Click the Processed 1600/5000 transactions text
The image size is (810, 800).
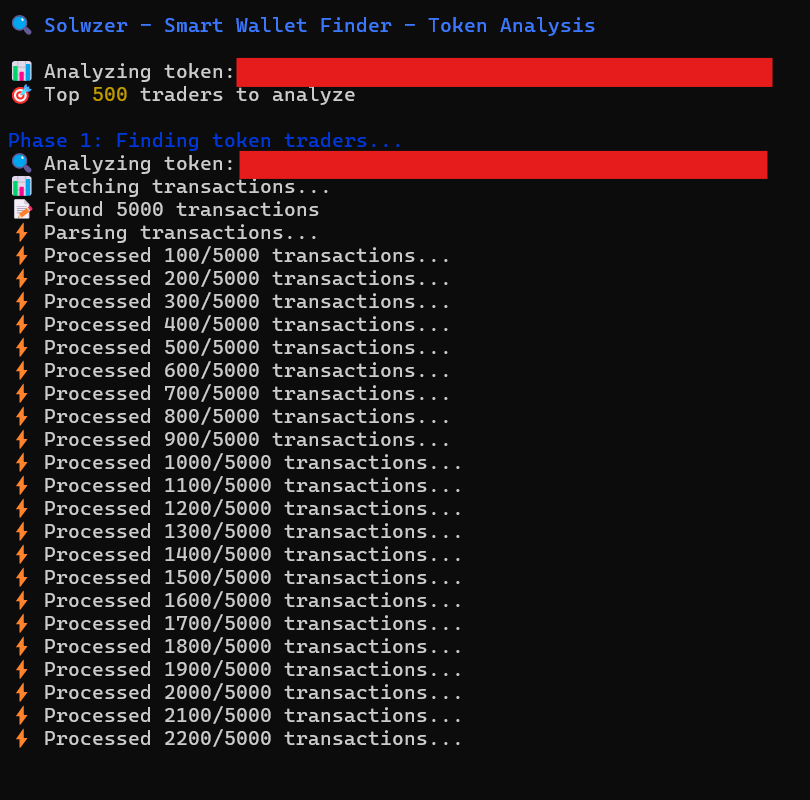(253, 600)
